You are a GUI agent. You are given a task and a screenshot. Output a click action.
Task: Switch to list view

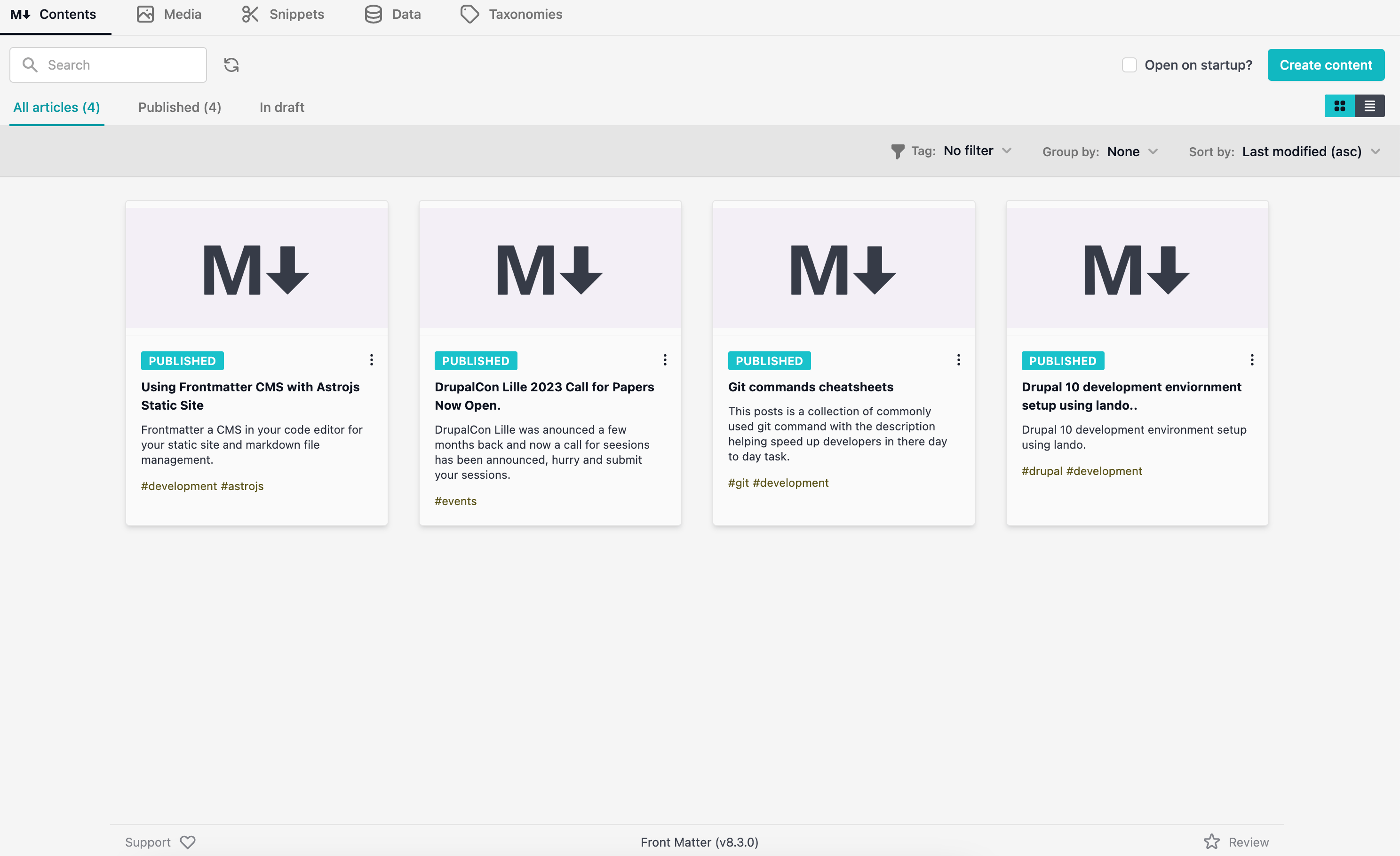tap(1370, 106)
